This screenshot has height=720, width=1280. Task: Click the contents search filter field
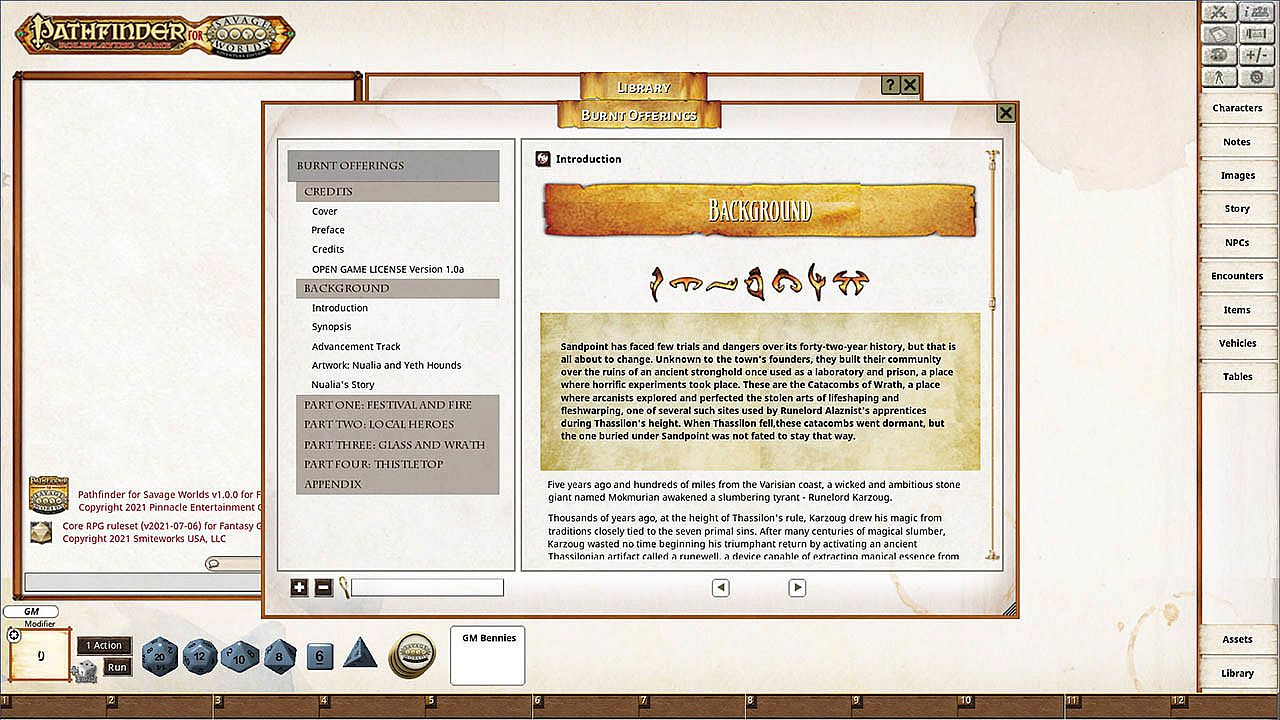click(x=427, y=588)
